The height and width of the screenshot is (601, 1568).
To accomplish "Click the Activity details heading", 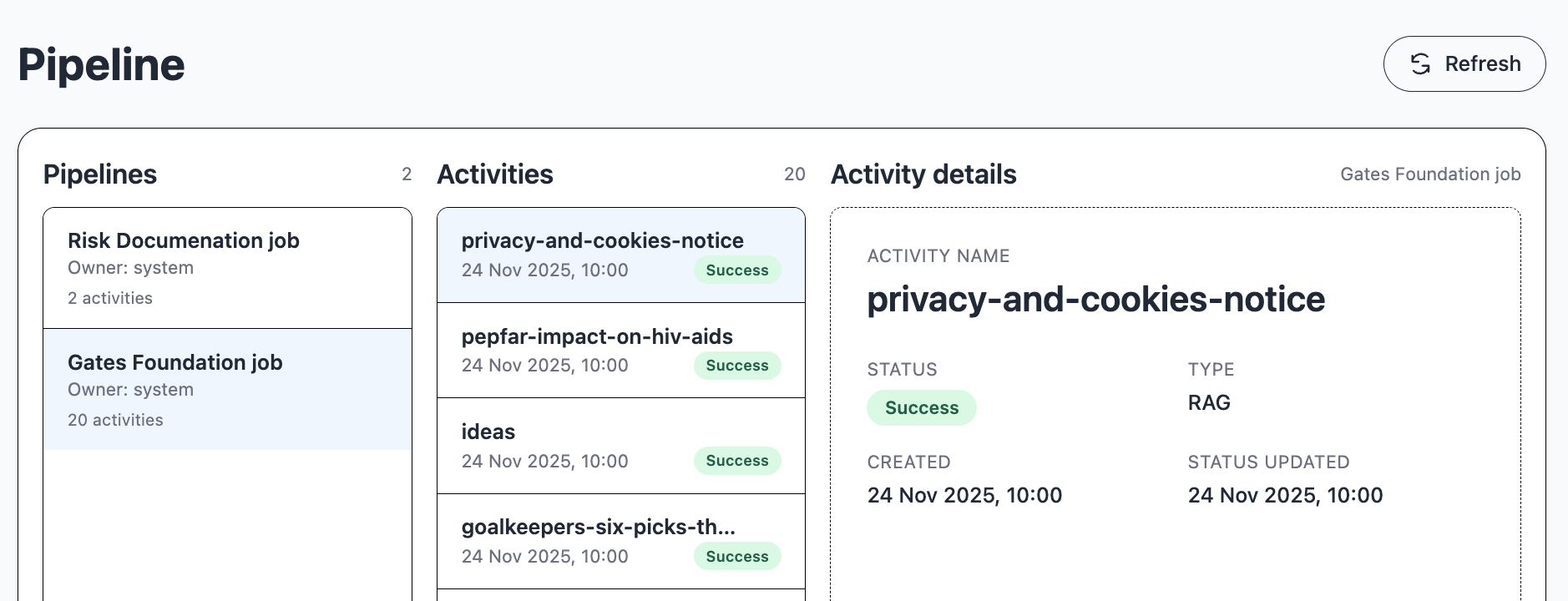I will pos(923,174).
